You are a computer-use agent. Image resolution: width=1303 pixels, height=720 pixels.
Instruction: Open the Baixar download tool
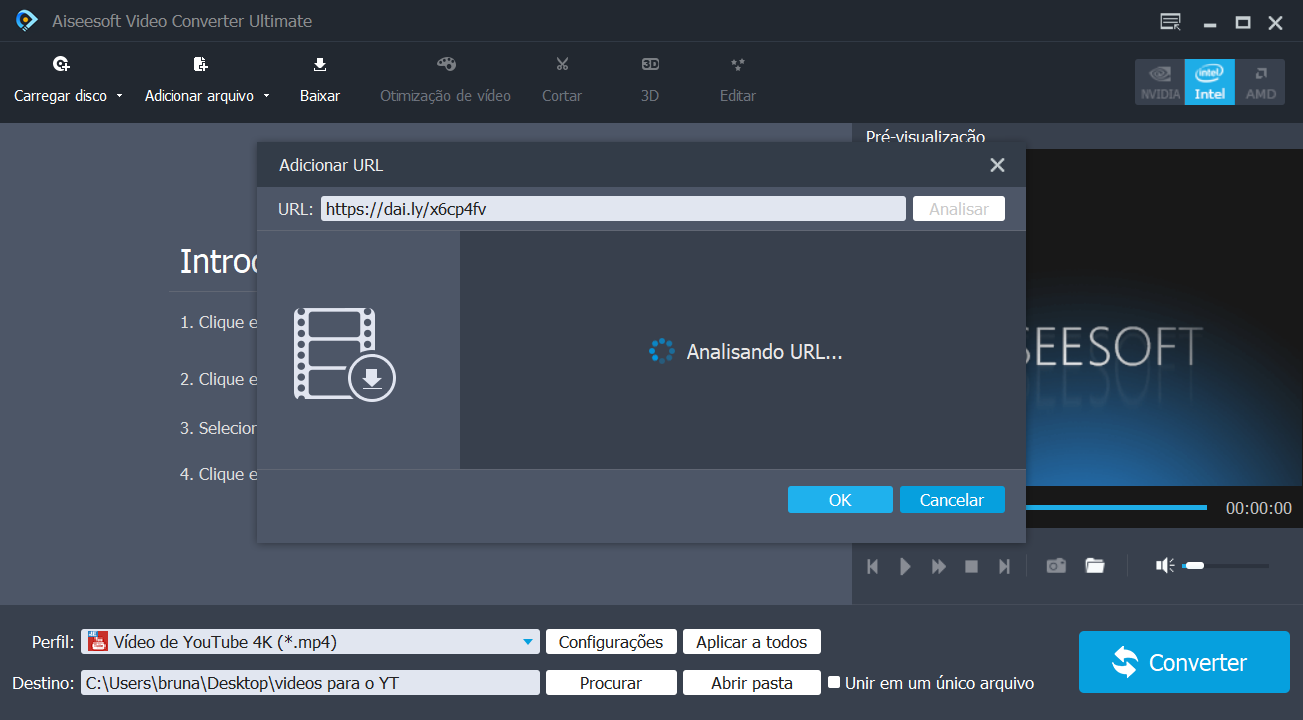[x=320, y=80]
